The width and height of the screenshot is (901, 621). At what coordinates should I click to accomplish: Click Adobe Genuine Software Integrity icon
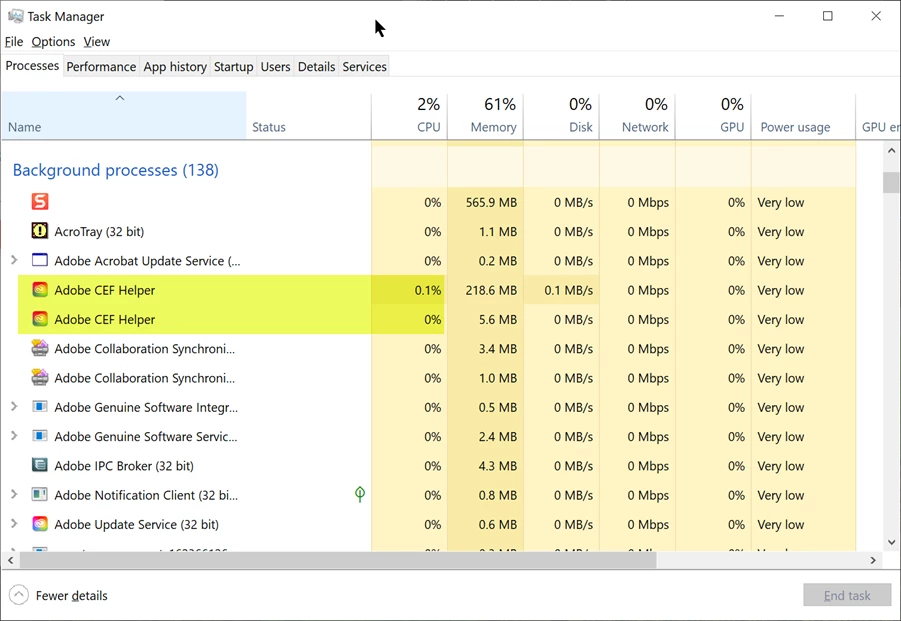click(40, 407)
